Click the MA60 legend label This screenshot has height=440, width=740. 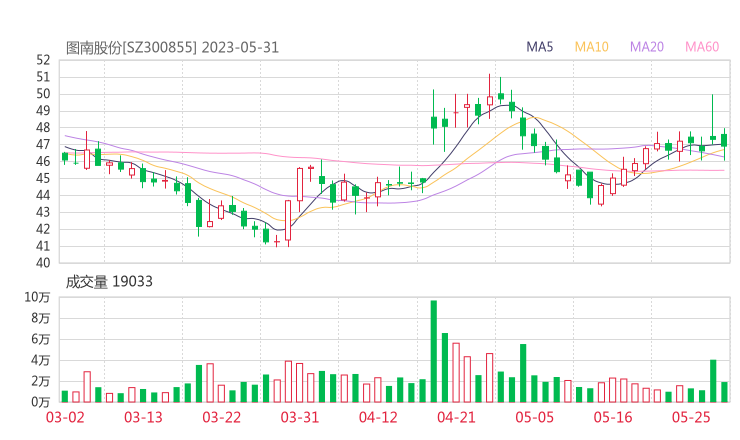[702, 47]
